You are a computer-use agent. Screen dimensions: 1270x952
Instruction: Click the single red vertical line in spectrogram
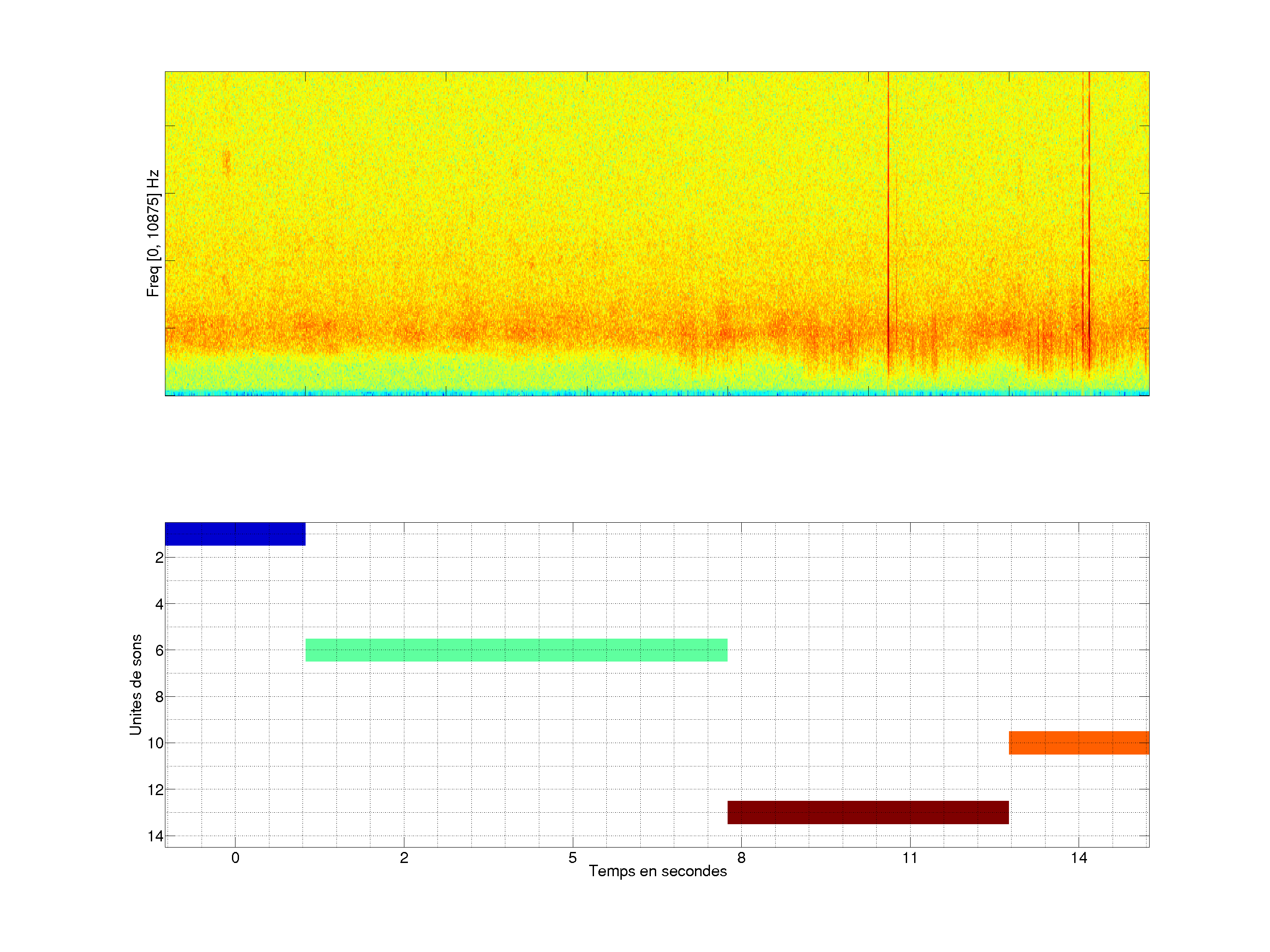(888, 201)
